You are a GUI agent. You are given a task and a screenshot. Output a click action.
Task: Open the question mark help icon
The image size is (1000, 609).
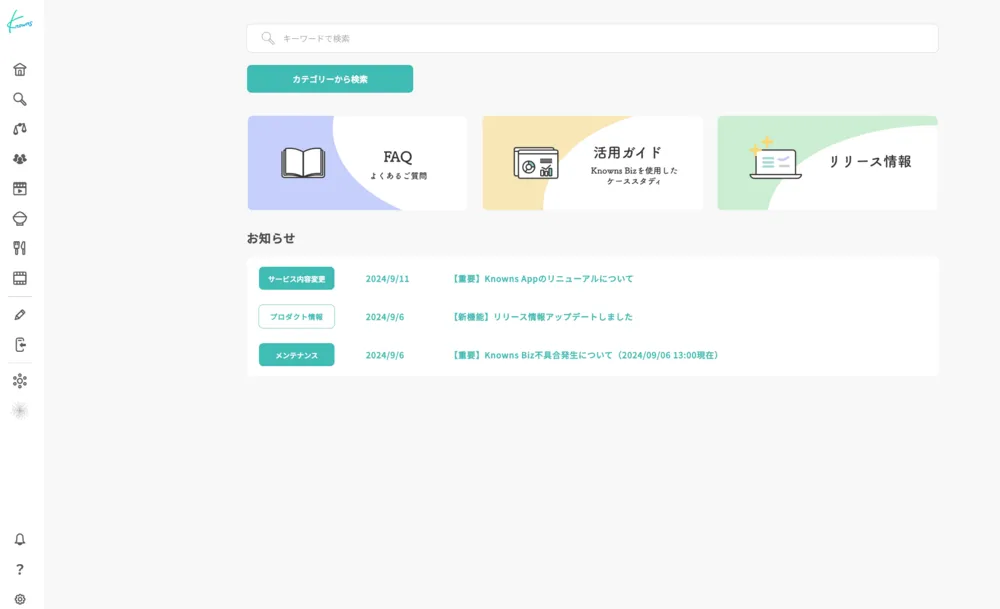(20, 569)
